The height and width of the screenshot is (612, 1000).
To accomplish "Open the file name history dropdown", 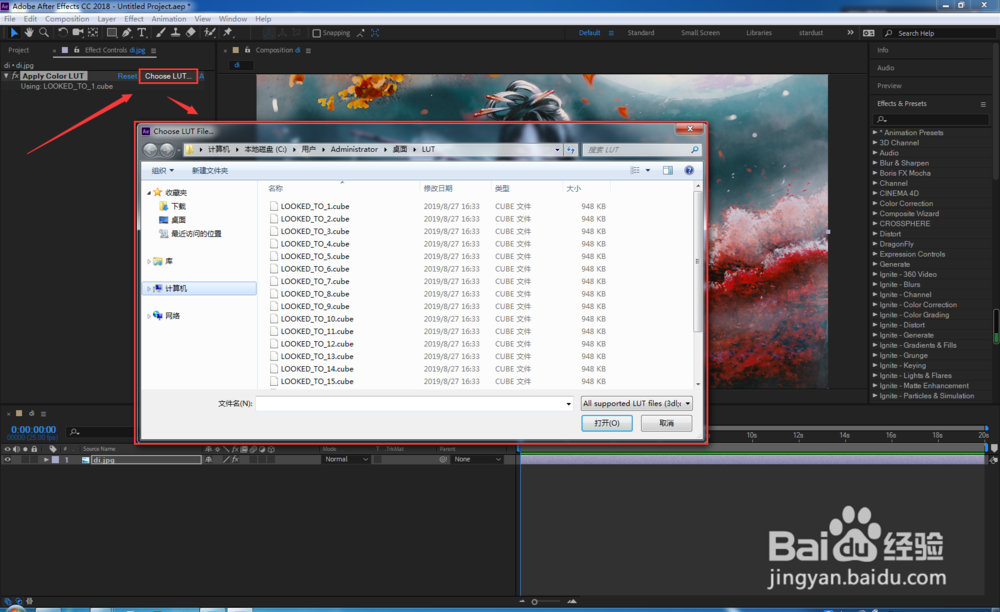I will click(568, 404).
